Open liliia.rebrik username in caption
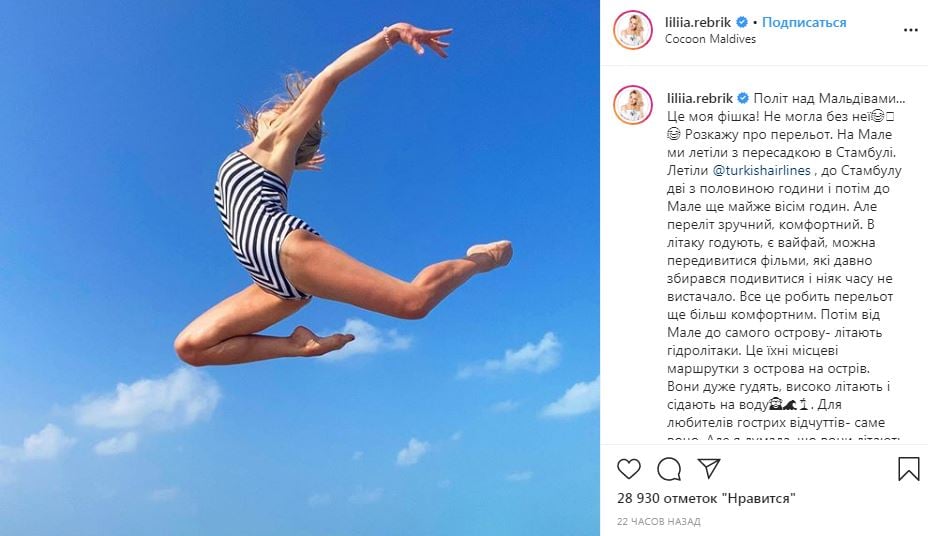The image size is (928, 536). [x=700, y=98]
